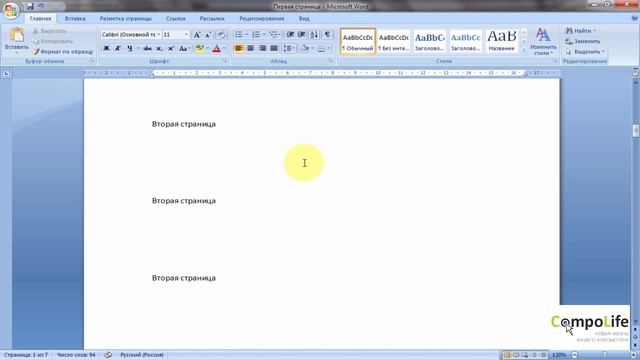The width and height of the screenshot is (640, 360).
Task: Click the borders icon
Action: (321, 49)
